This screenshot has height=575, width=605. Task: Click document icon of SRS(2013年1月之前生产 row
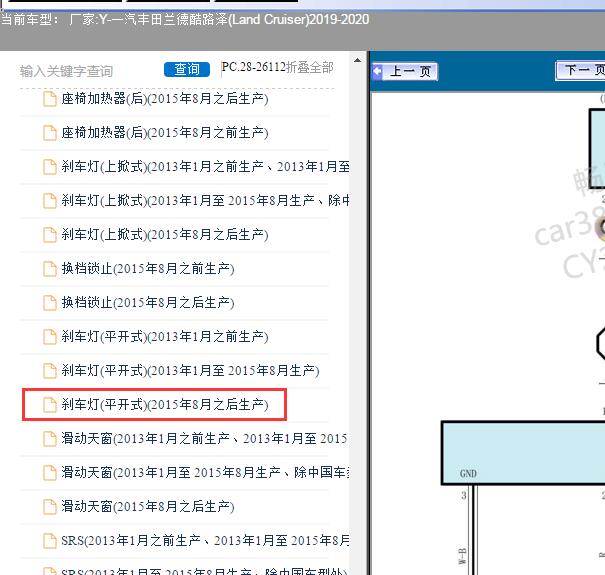(x=50, y=540)
